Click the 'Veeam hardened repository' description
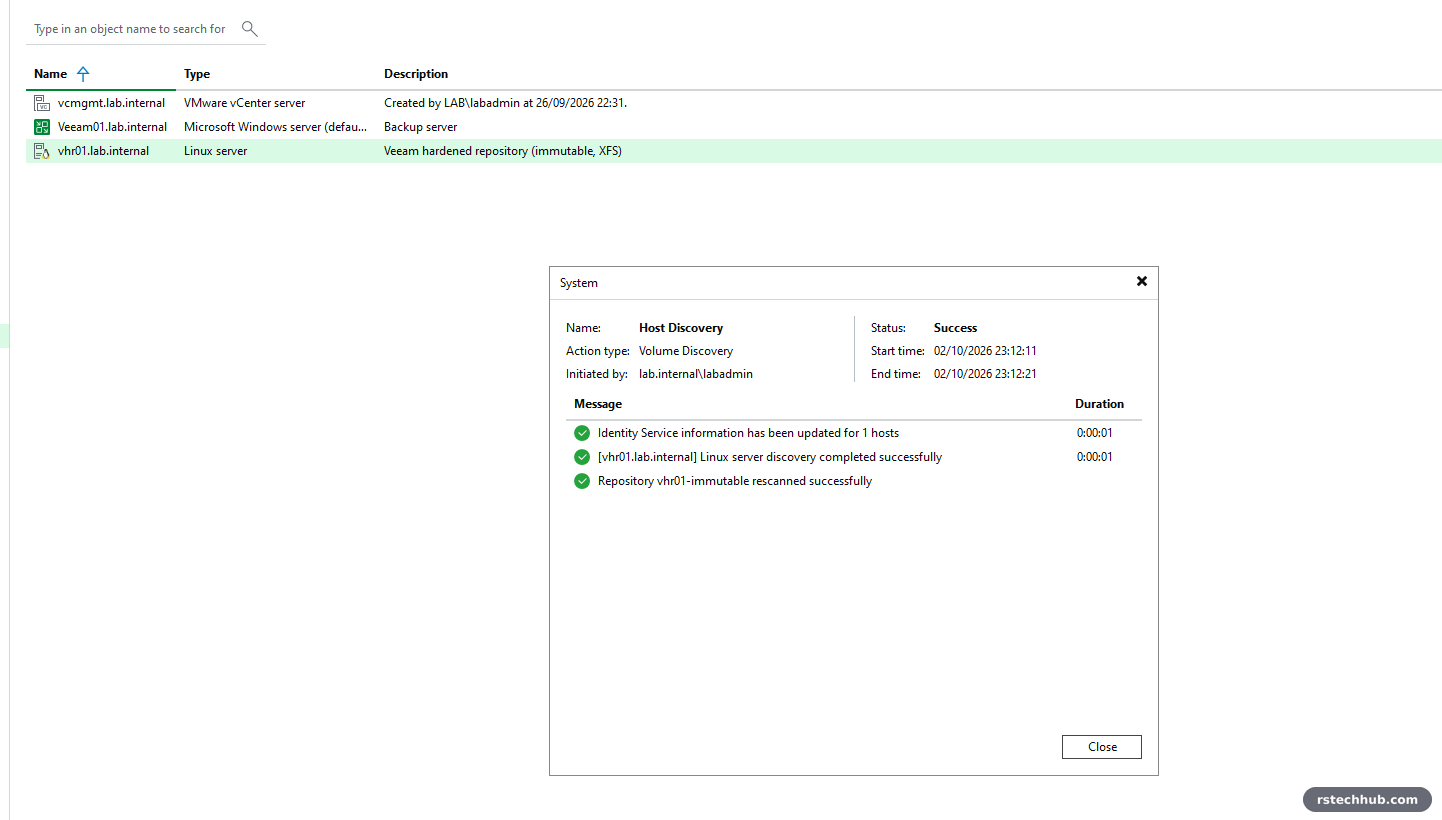Image resolution: width=1442 pixels, height=820 pixels. [503, 151]
